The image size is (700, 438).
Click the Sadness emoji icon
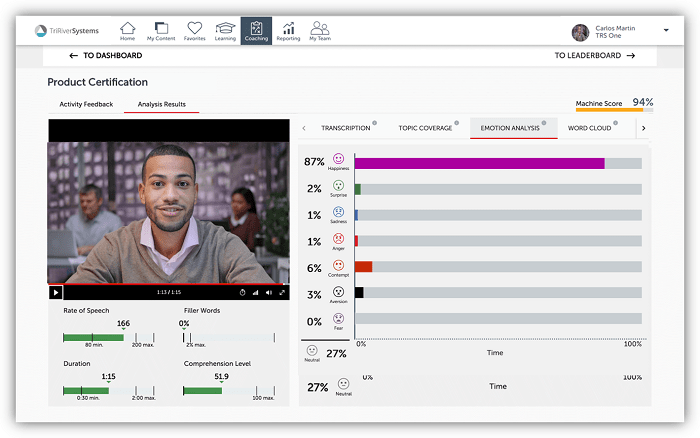[338, 212]
